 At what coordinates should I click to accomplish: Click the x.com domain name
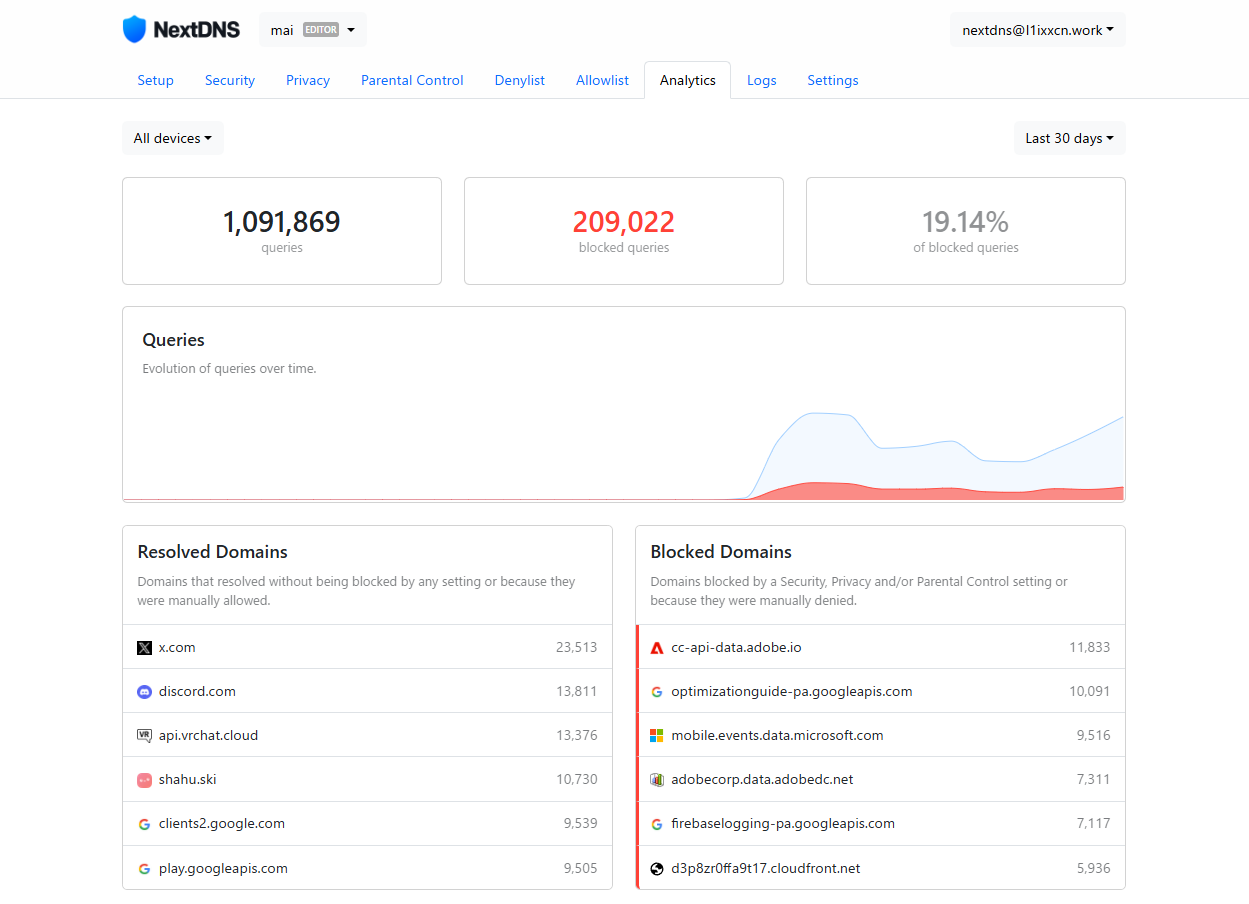tap(177, 648)
